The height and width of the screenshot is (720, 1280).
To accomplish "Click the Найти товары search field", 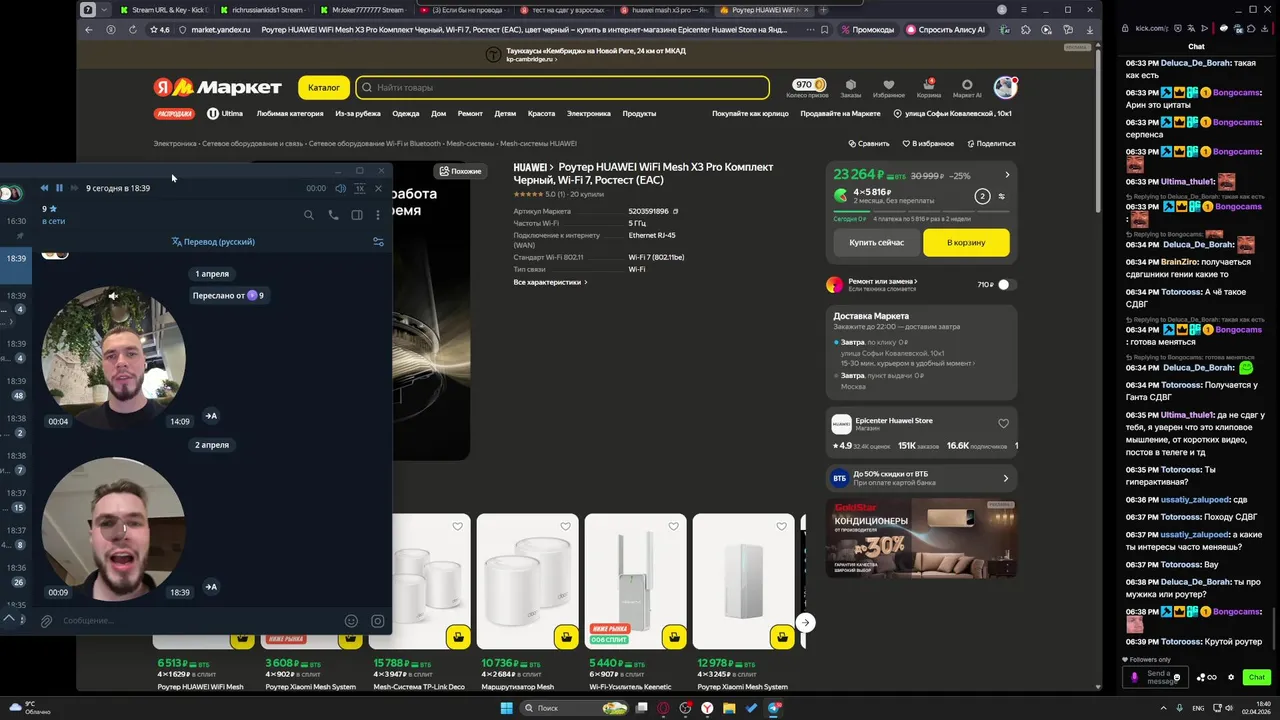I will pyautogui.click(x=563, y=88).
